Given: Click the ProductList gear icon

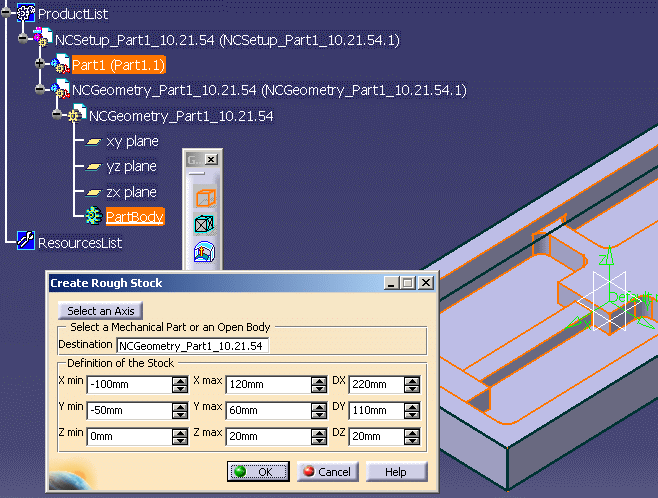Looking at the screenshot, I should tap(24, 14).
